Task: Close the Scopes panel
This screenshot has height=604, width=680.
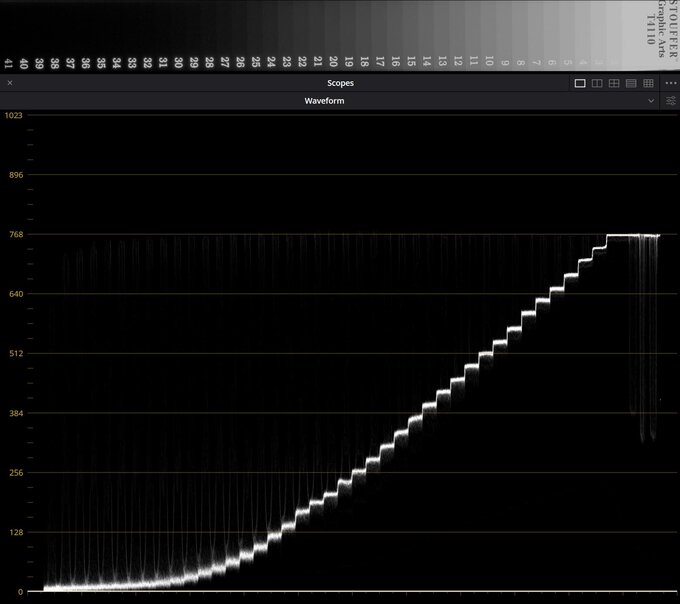Action: 10,83
